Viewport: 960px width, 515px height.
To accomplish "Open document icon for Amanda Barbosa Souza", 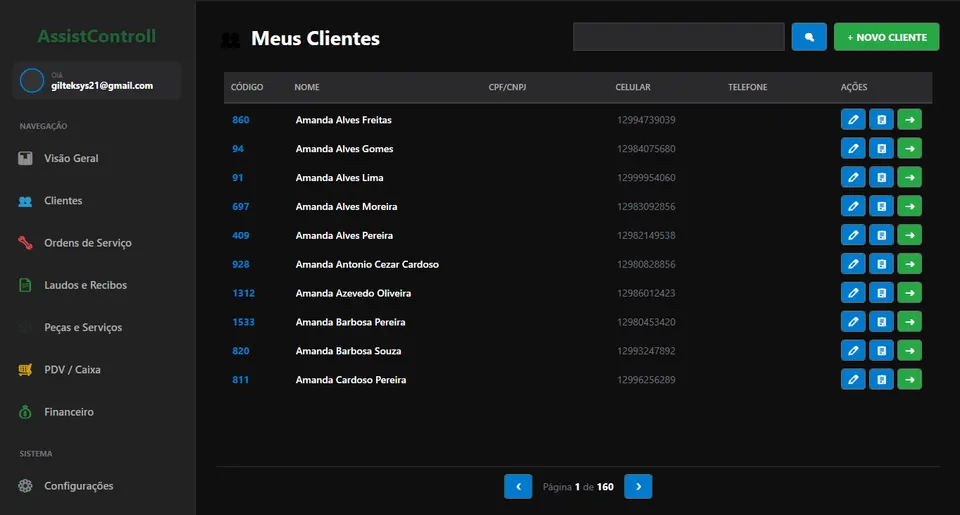I will point(882,350).
